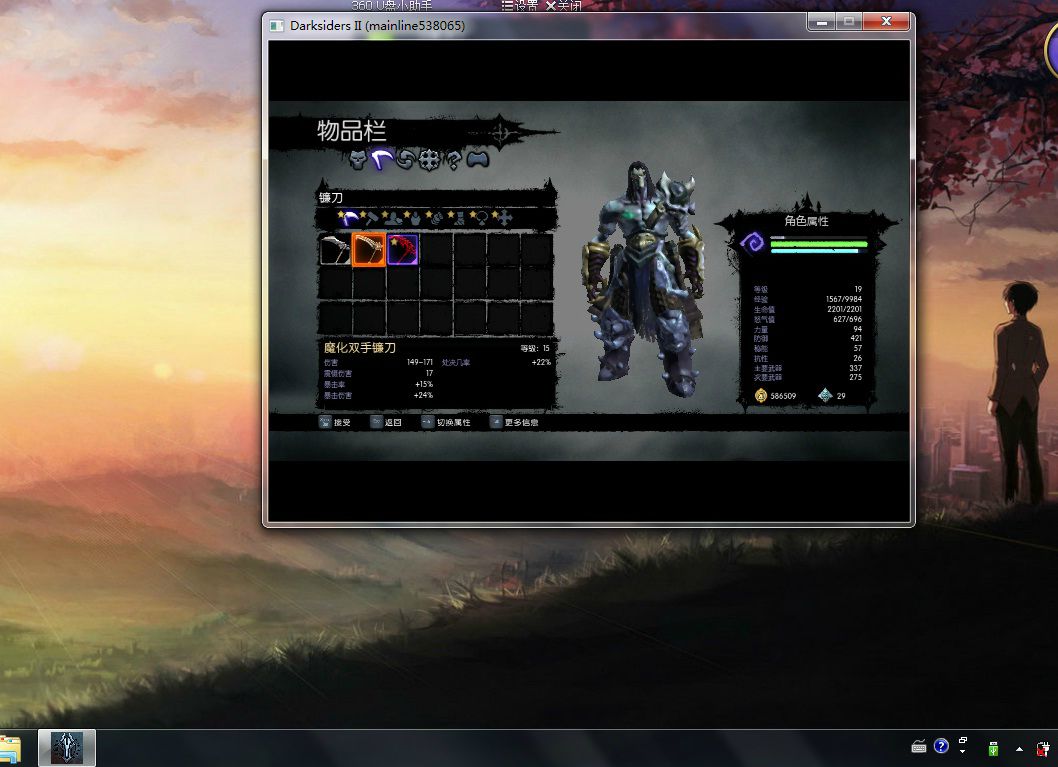Click the blue diamond boatman coin icon

coord(825,395)
